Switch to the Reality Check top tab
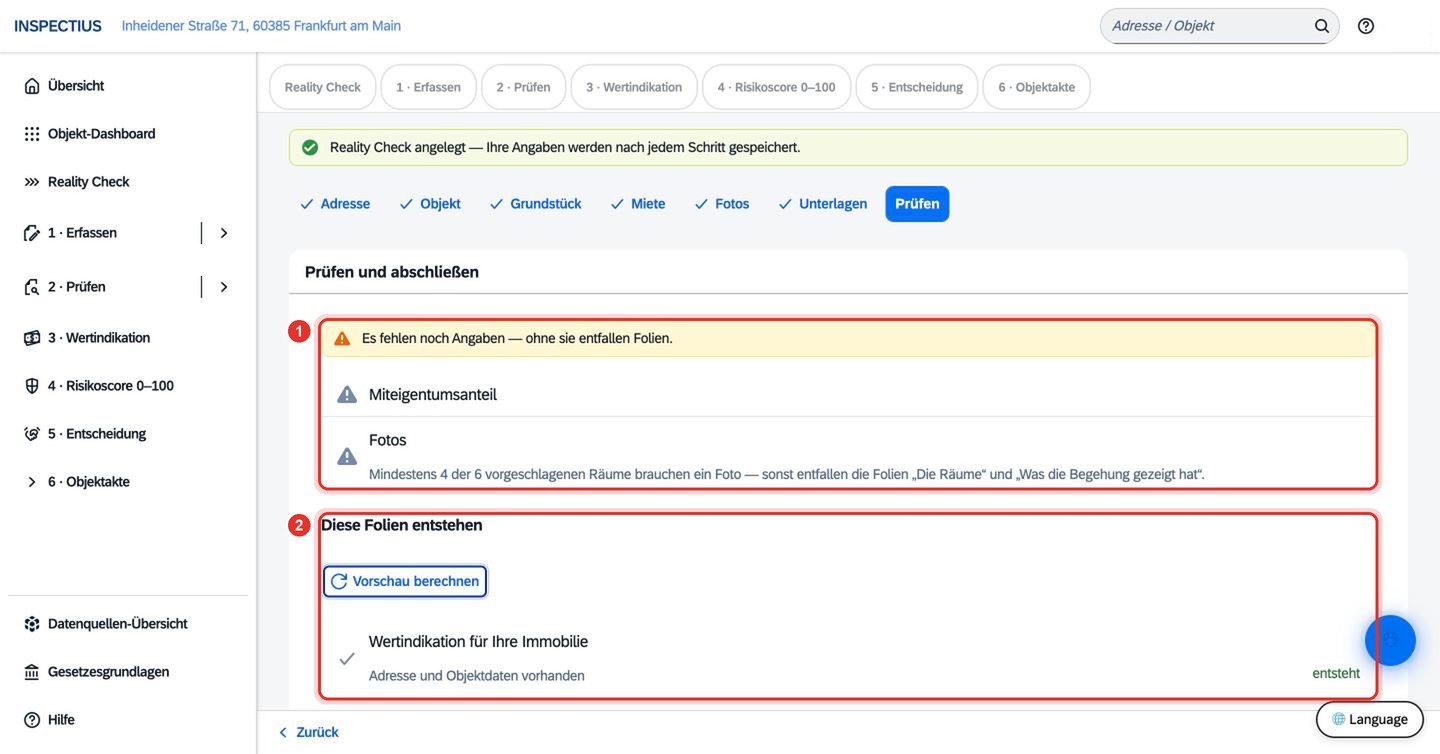The image size is (1440, 754). (x=322, y=87)
